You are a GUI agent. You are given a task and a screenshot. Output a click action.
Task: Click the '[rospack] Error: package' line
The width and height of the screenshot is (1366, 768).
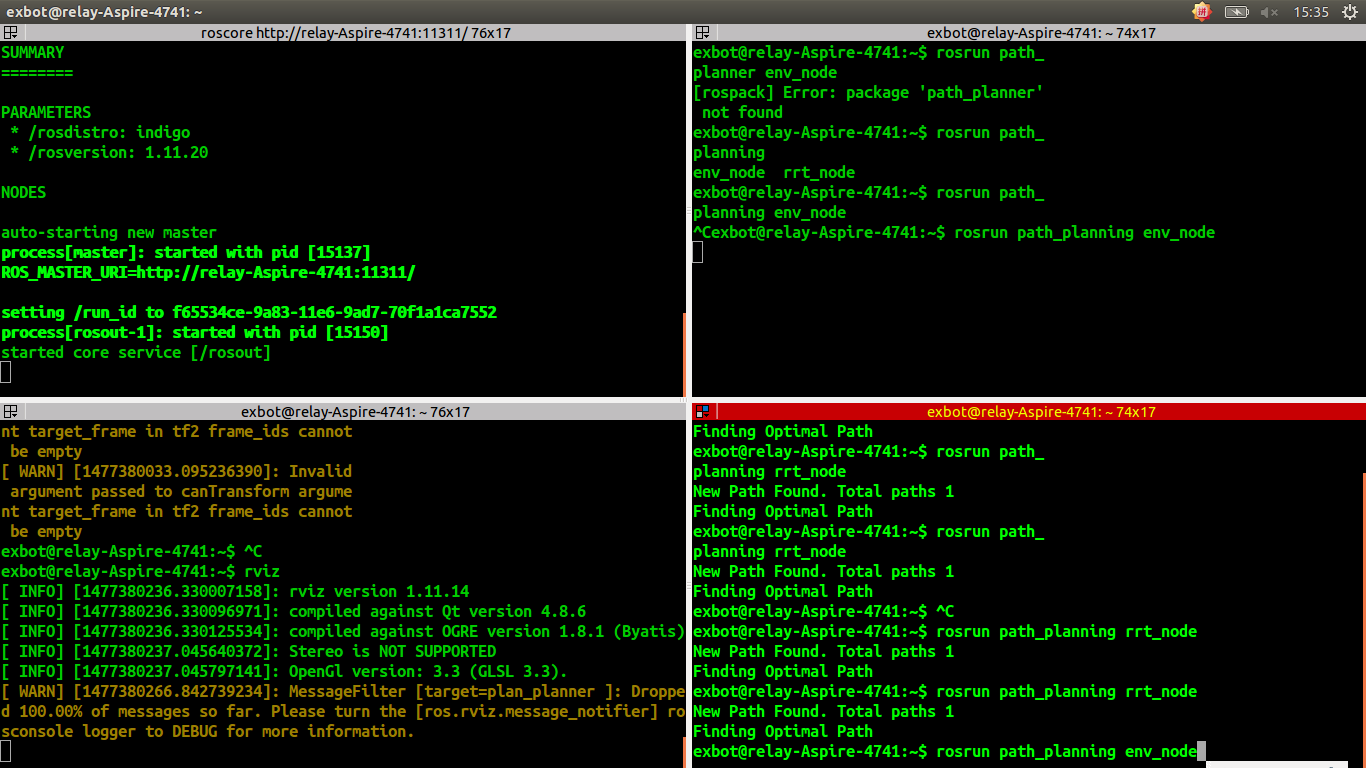[x=869, y=92]
